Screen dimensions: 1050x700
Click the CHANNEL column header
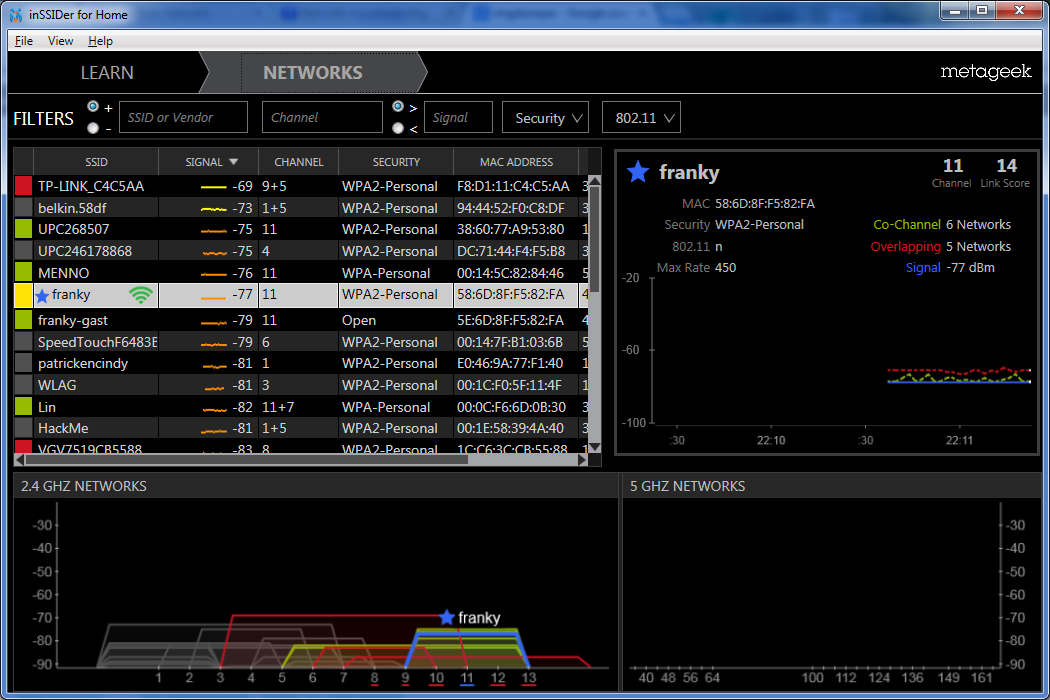pyautogui.click(x=299, y=162)
